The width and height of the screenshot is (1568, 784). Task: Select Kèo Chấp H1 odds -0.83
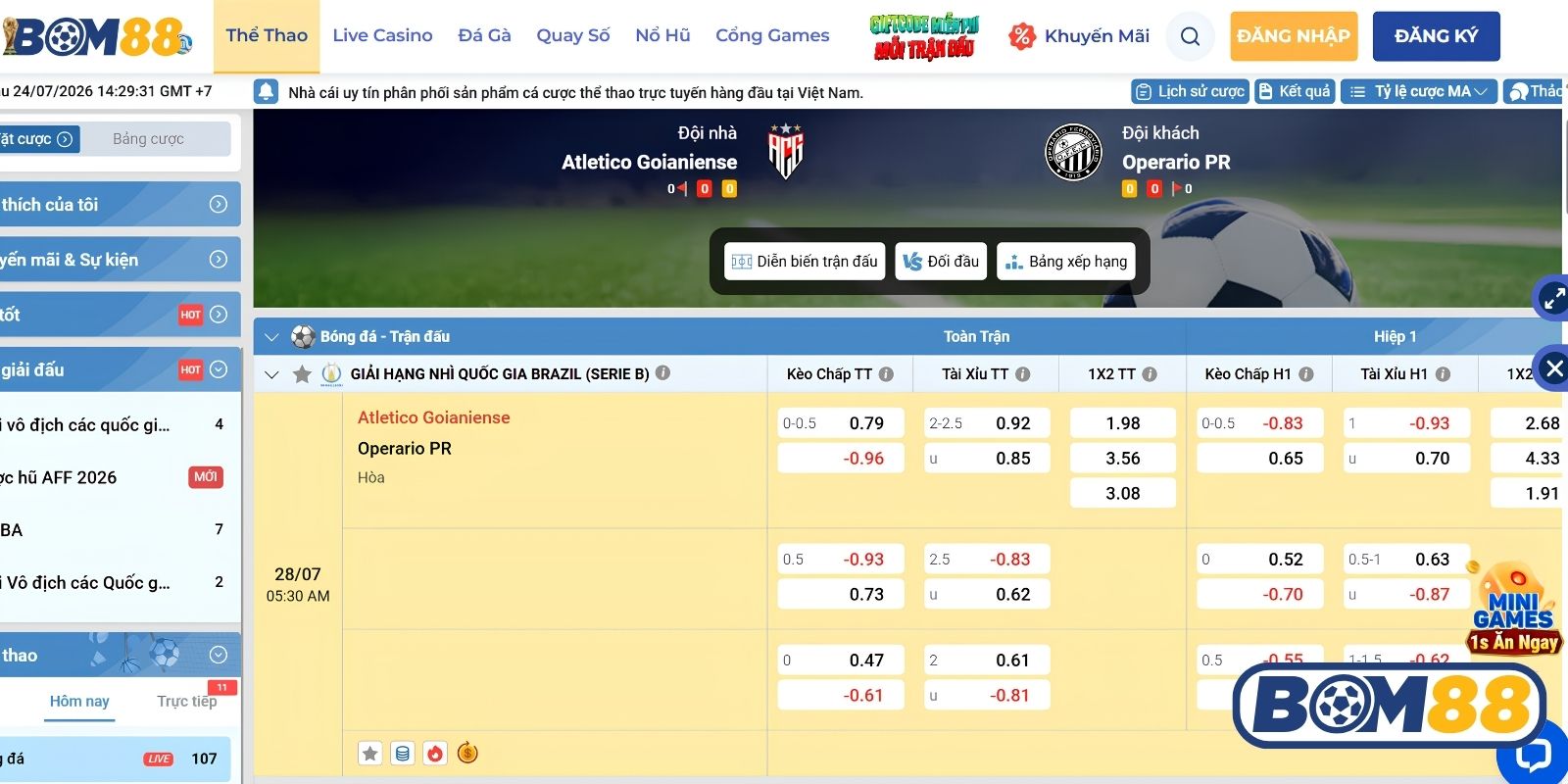(x=1259, y=423)
